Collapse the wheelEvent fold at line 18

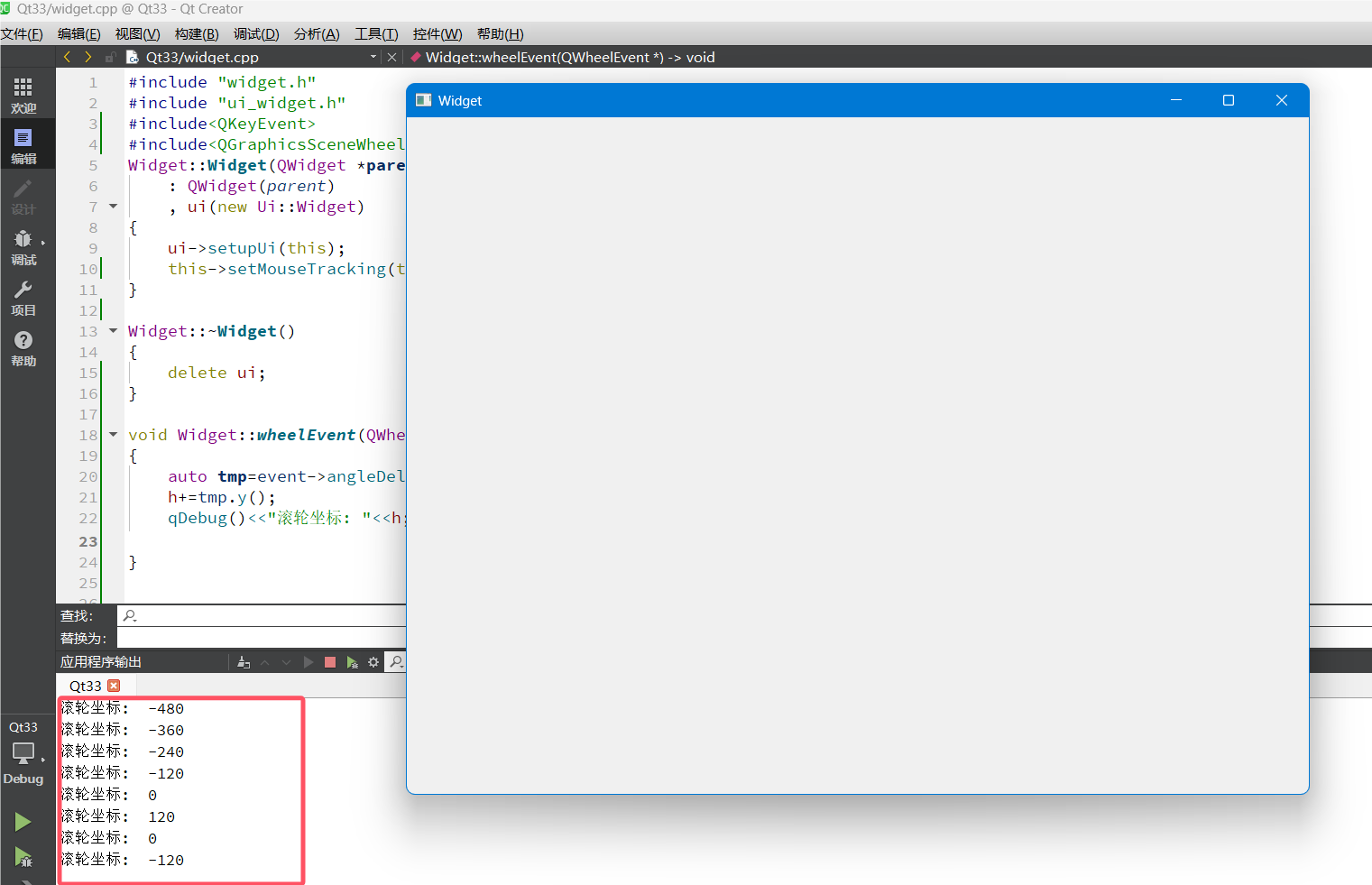[114, 435]
